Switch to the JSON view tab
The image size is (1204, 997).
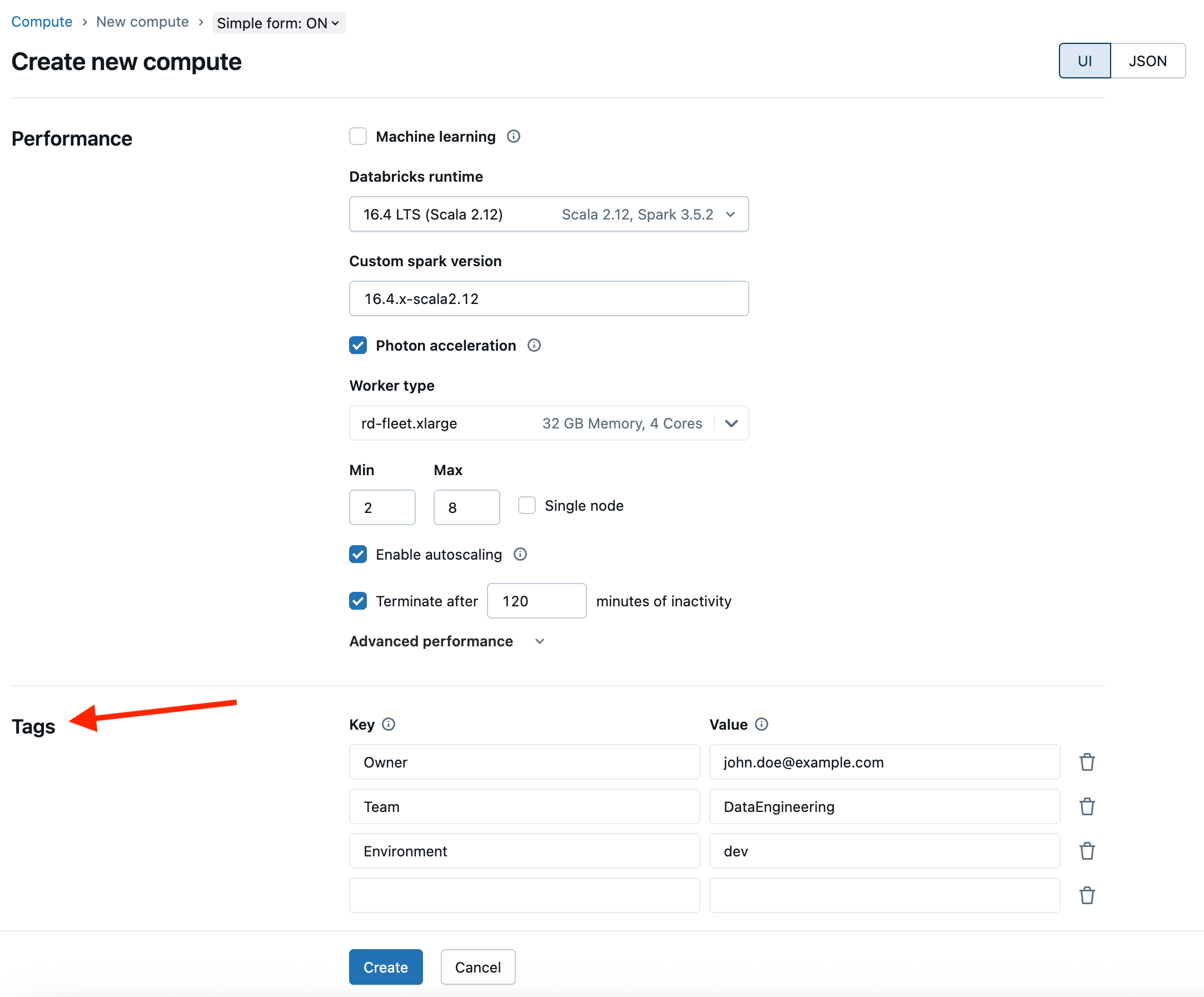pos(1147,61)
